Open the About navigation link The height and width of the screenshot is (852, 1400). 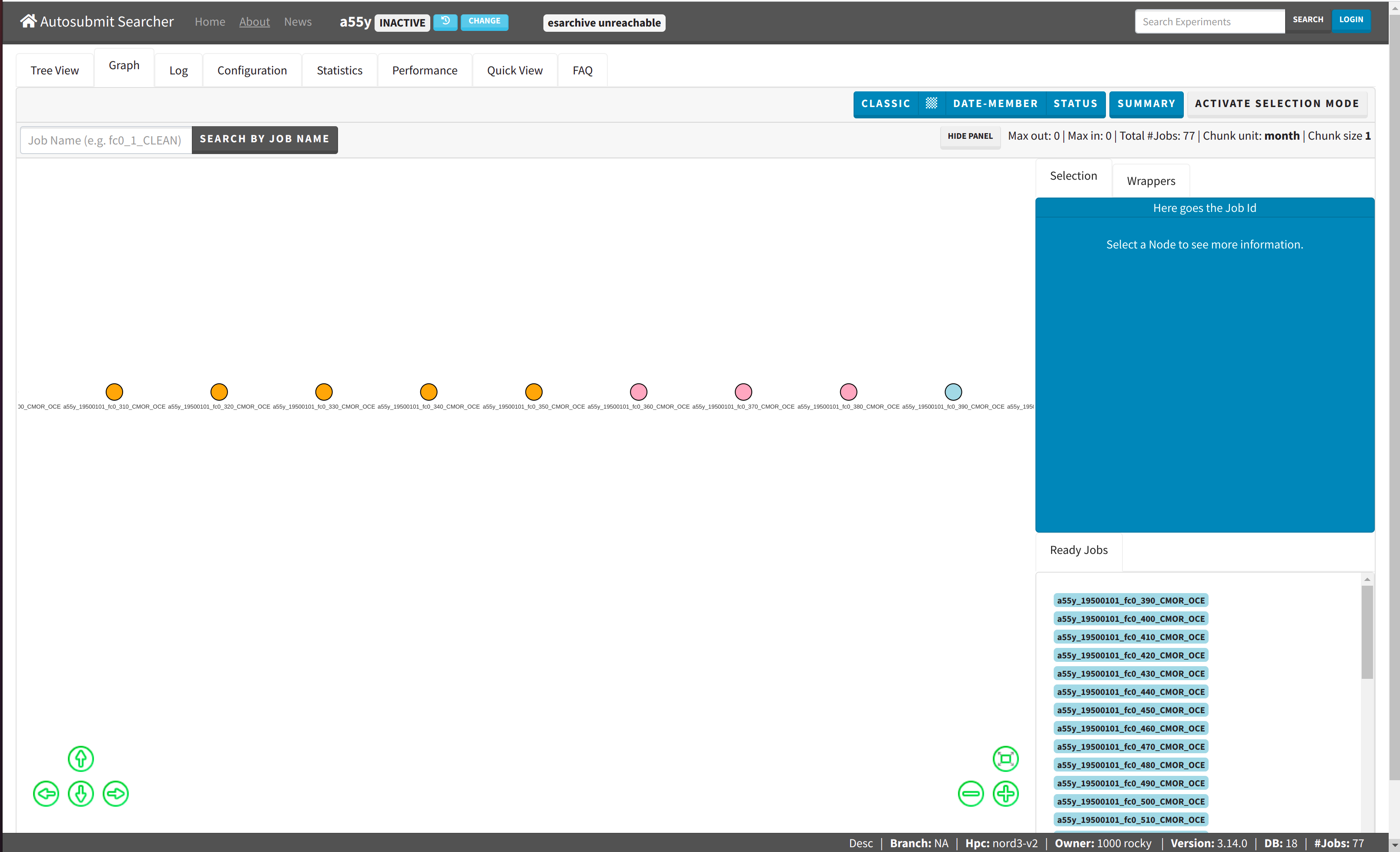click(255, 22)
